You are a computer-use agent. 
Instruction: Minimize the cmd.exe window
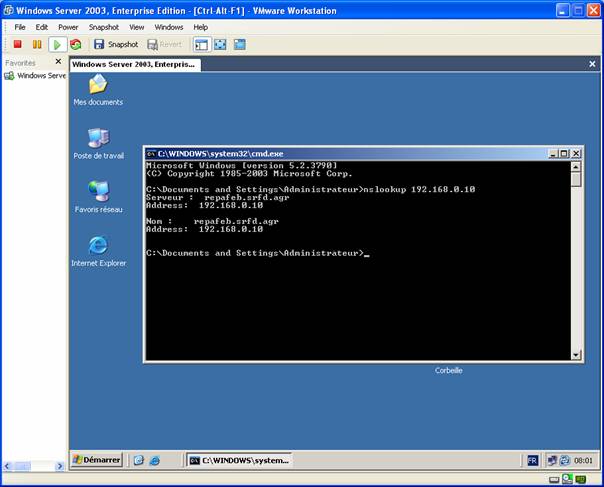click(x=553, y=154)
